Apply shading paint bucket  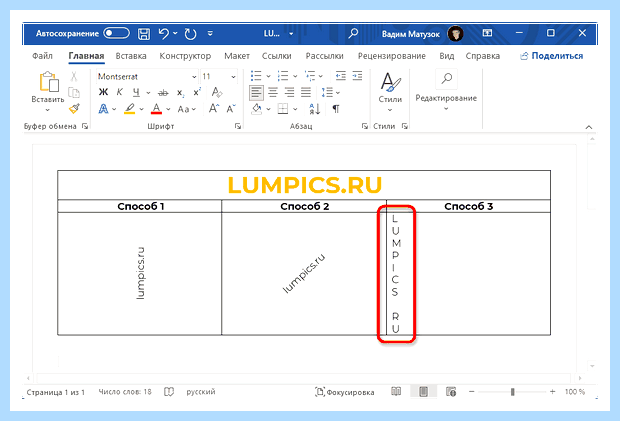coord(256,109)
